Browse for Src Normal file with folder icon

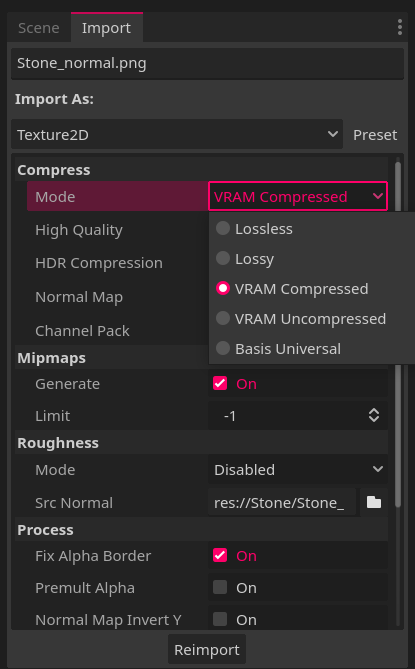pos(374,502)
